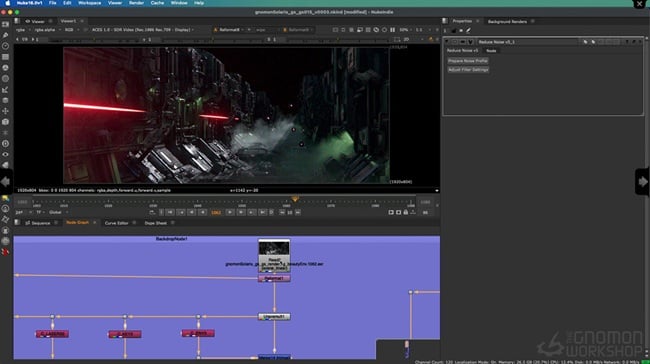
Task: Open the Cache menu
Action: [157, 3]
